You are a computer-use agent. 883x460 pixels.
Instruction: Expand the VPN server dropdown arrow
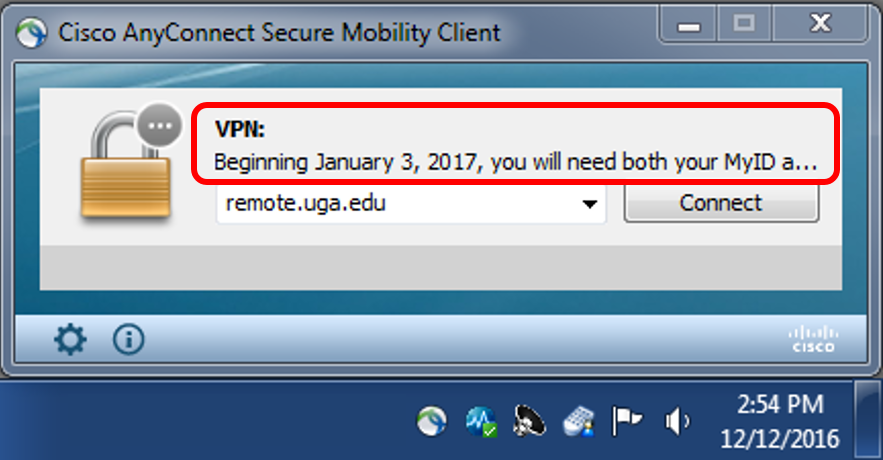pyautogui.click(x=590, y=204)
